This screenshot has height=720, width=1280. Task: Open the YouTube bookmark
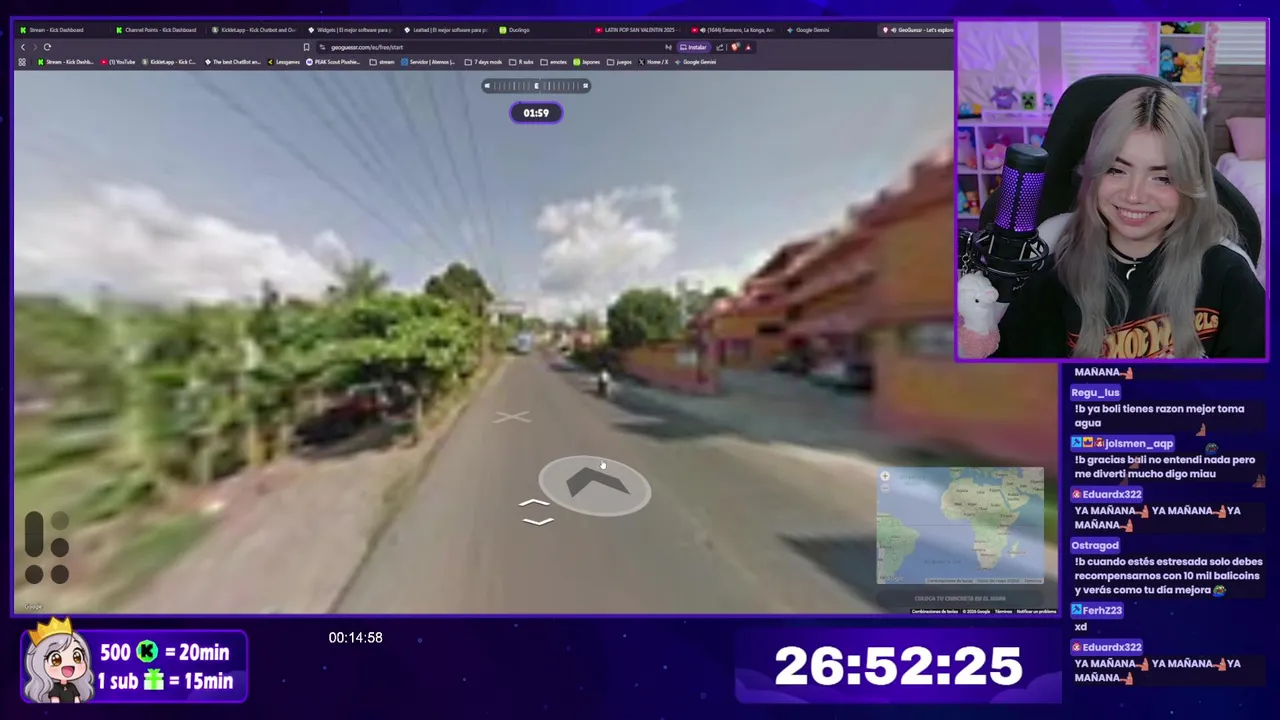(x=118, y=62)
